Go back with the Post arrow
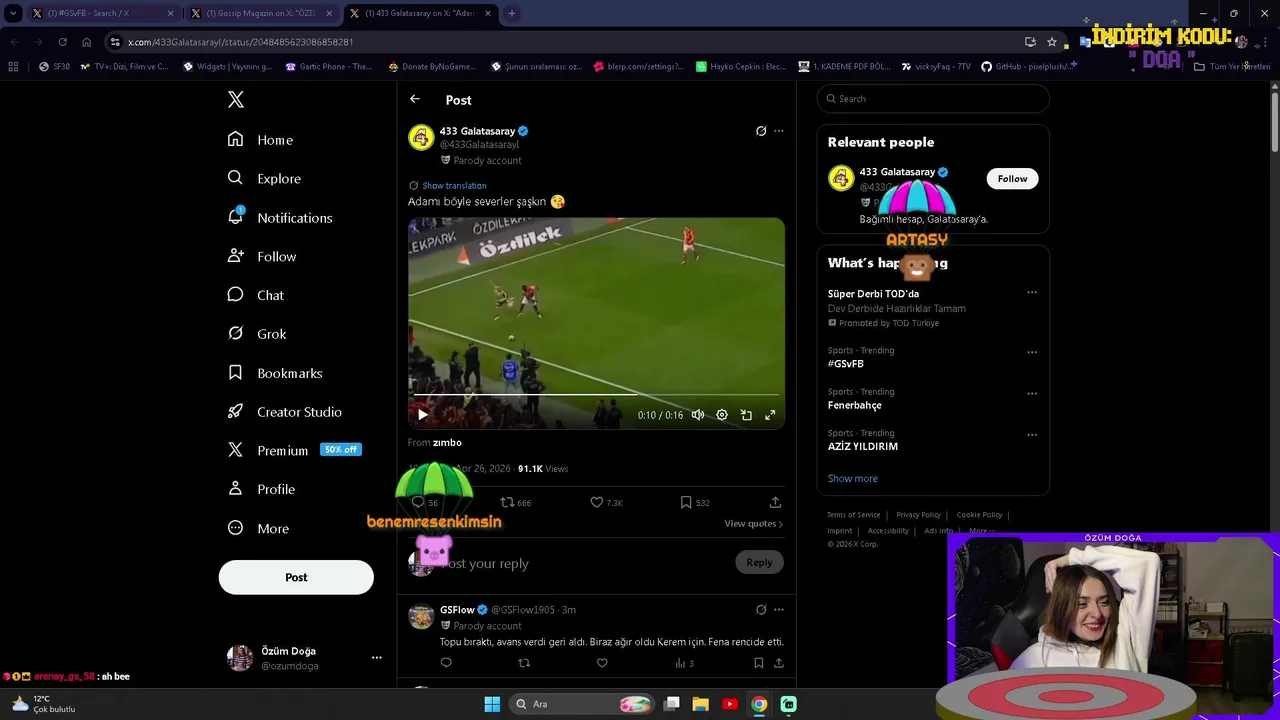 point(415,99)
